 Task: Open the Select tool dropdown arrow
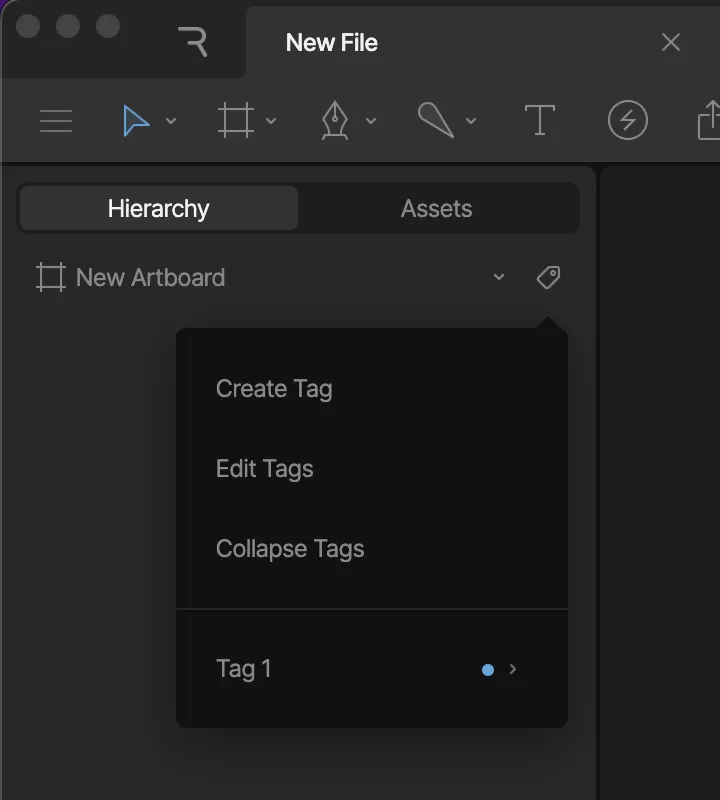[x=170, y=122]
